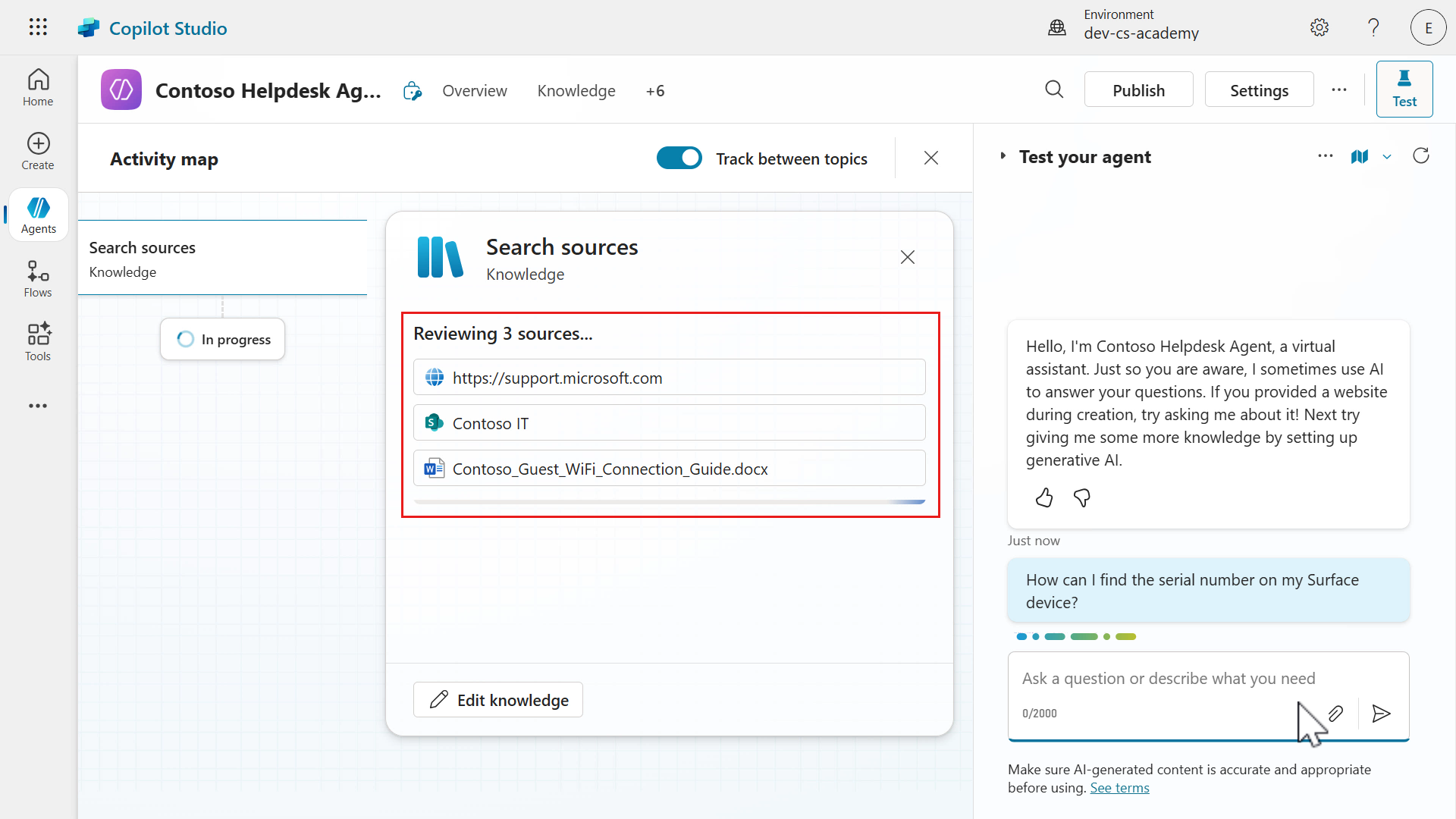Click the thumbs up feedback icon
The image size is (1456, 819).
click(1044, 498)
